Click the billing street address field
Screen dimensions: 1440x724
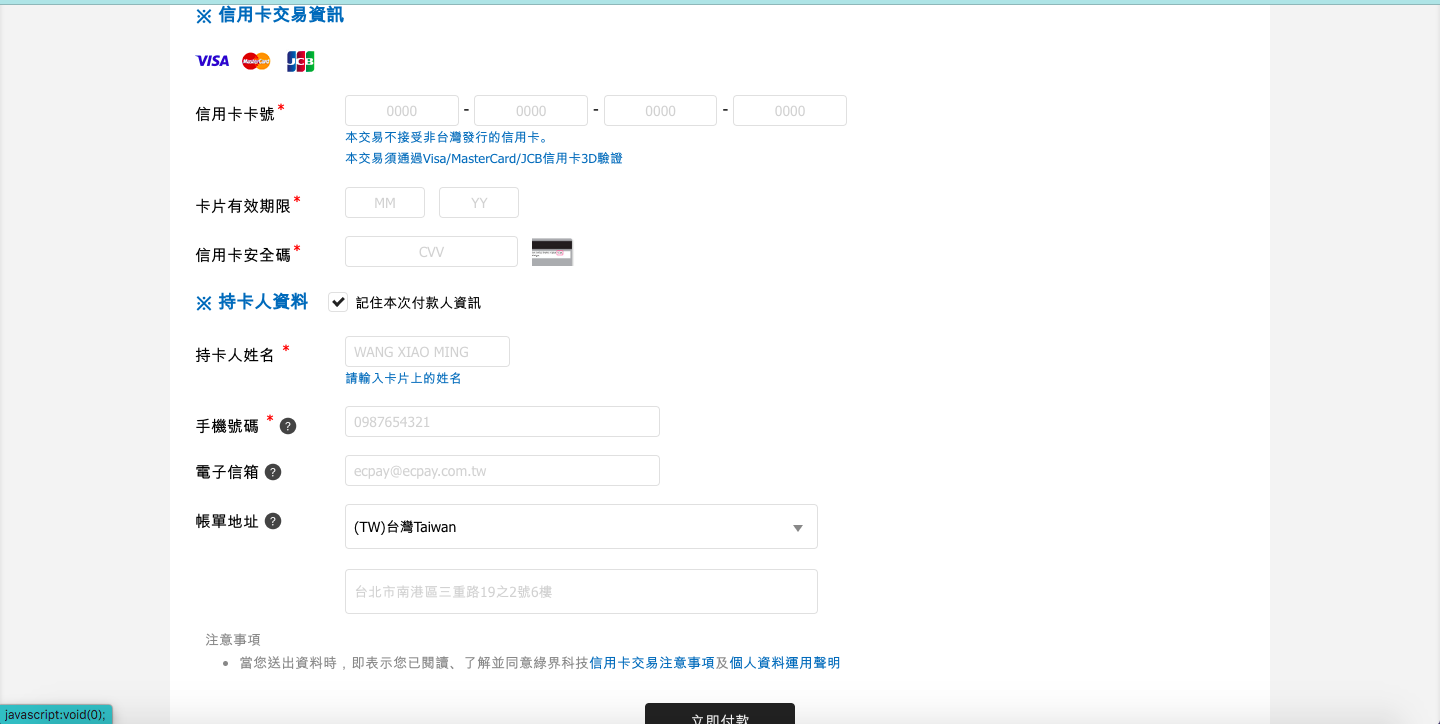click(581, 592)
